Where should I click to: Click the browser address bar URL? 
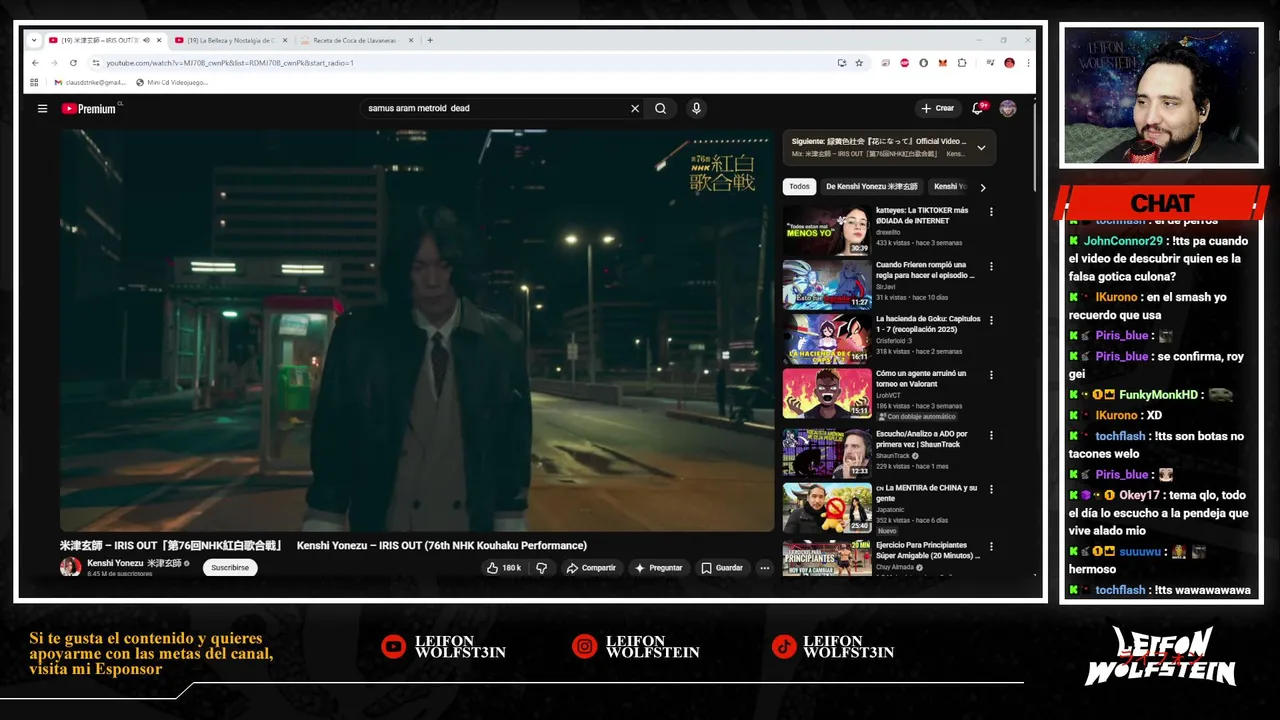tap(230, 63)
